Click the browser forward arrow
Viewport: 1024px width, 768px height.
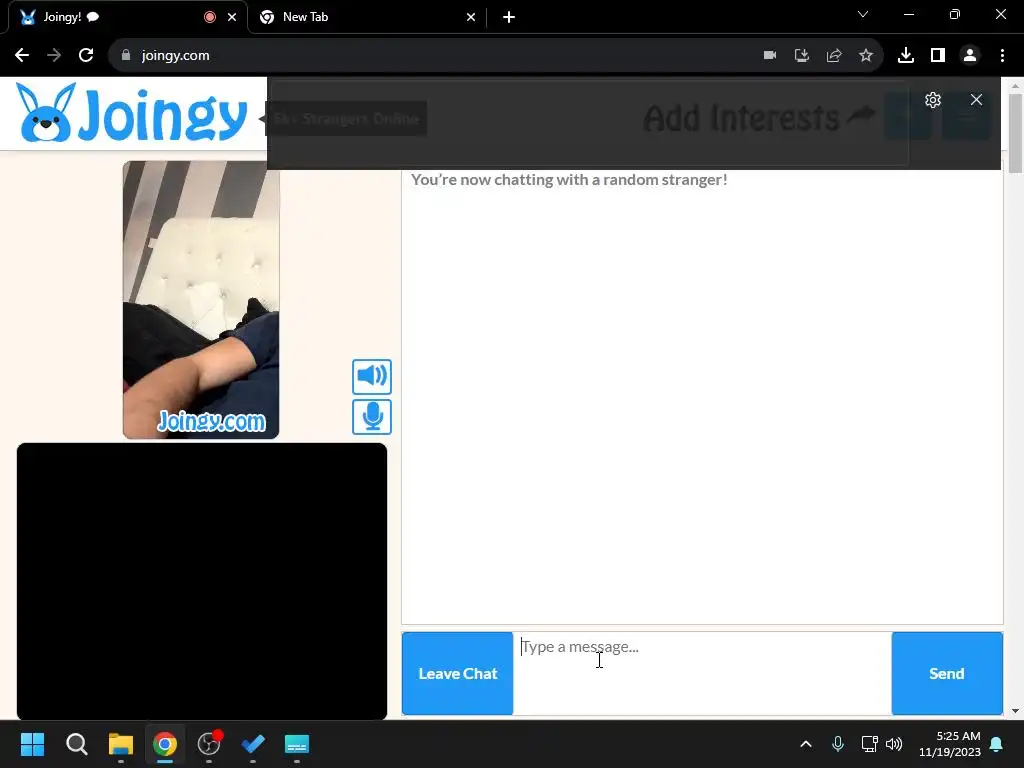54,56
